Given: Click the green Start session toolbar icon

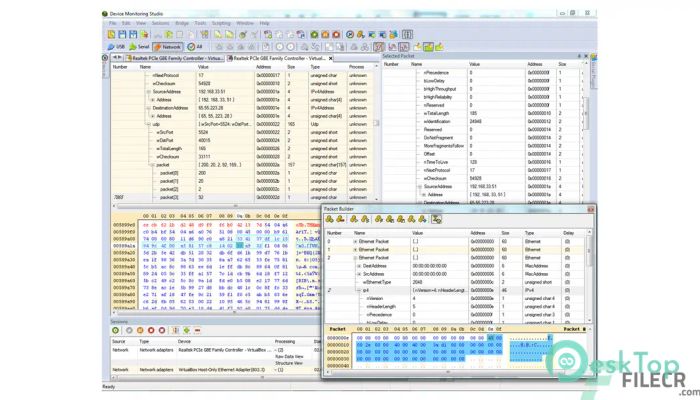Looking at the screenshot, I should tap(314, 34).
